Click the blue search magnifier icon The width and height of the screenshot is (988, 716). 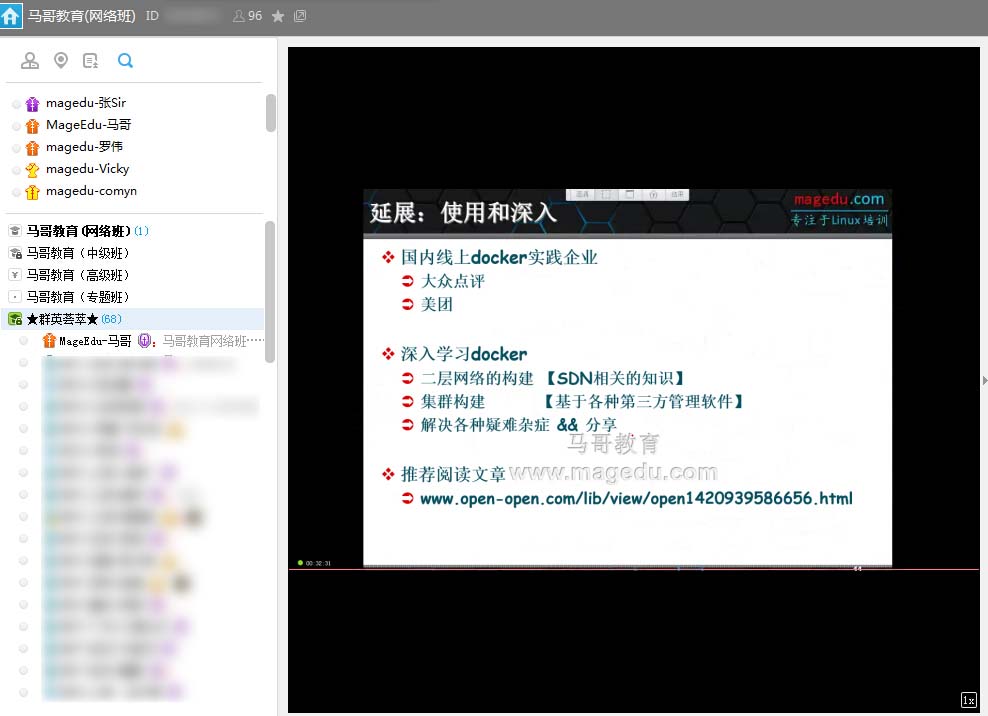point(125,61)
